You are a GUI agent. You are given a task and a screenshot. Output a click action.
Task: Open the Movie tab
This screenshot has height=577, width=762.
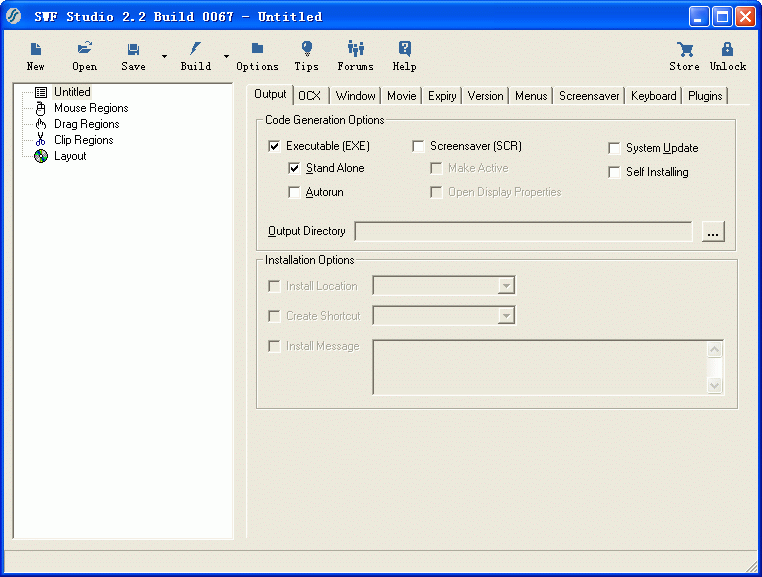pos(401,96)
